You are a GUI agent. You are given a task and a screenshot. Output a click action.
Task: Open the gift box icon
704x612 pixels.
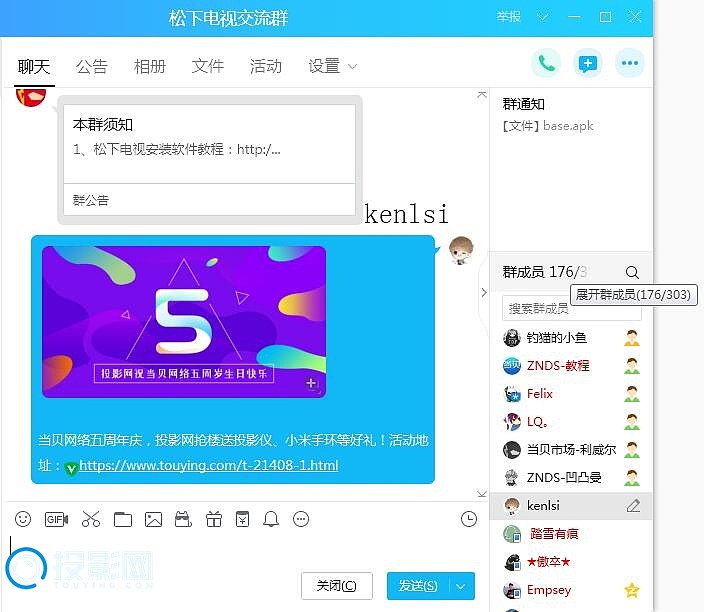(213, 519)
